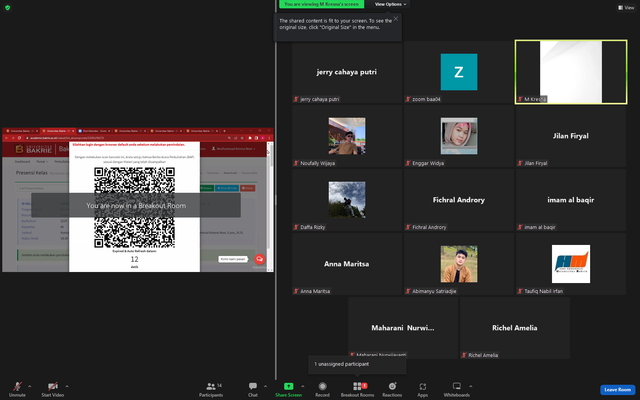
Task: Select Enggar Widya profile picture
Action: [459, 136]
